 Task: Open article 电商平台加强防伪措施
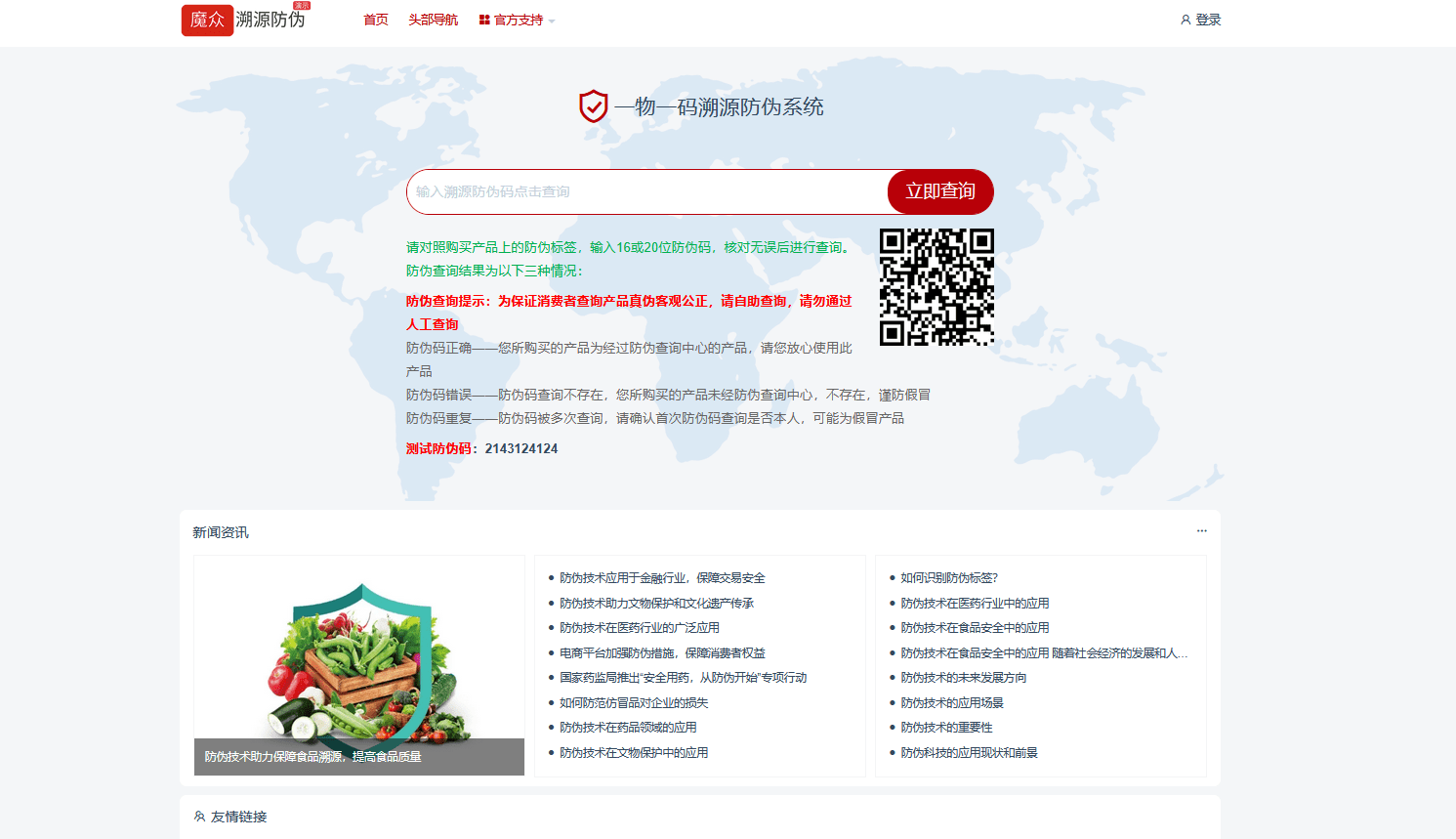661,653
